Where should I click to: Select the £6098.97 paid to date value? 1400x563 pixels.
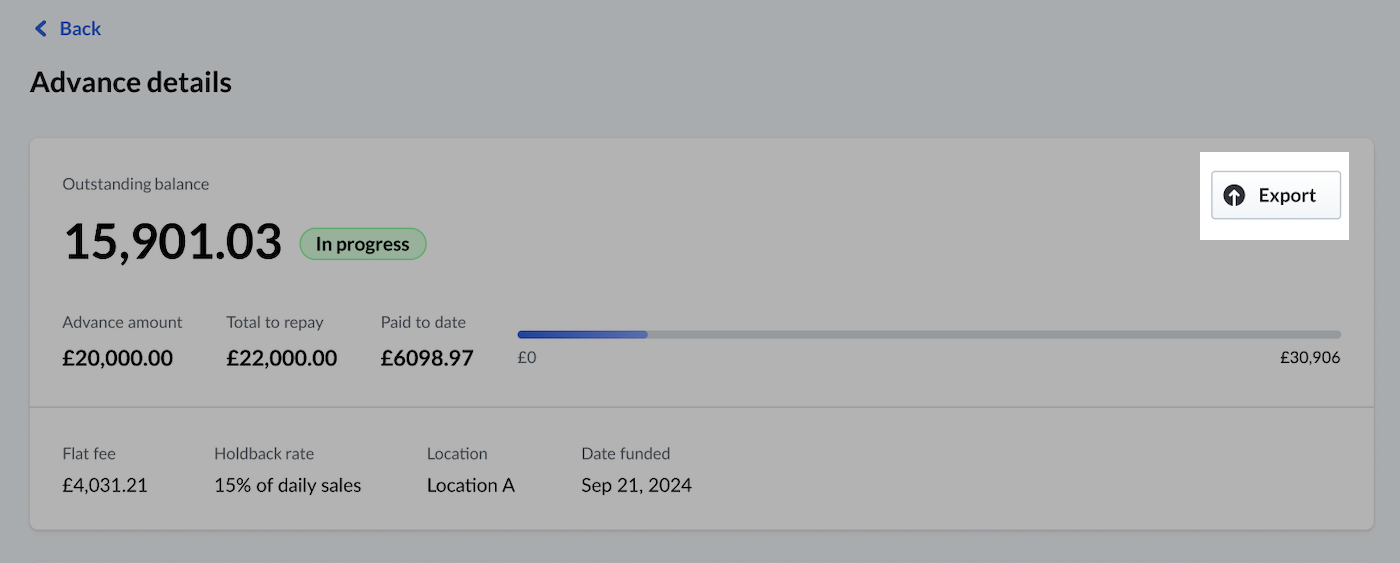(427, 358)
